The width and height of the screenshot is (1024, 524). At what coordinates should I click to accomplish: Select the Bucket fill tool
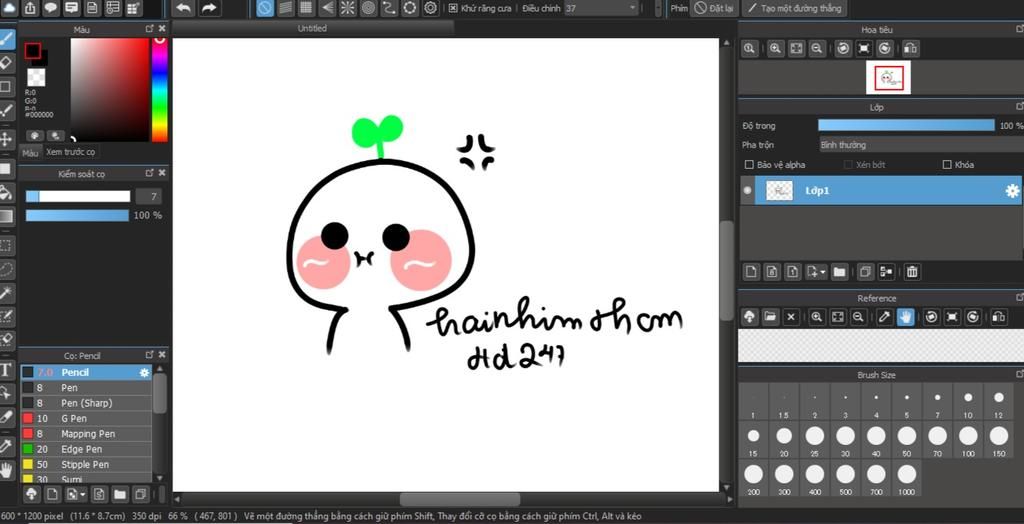(7, 192)
